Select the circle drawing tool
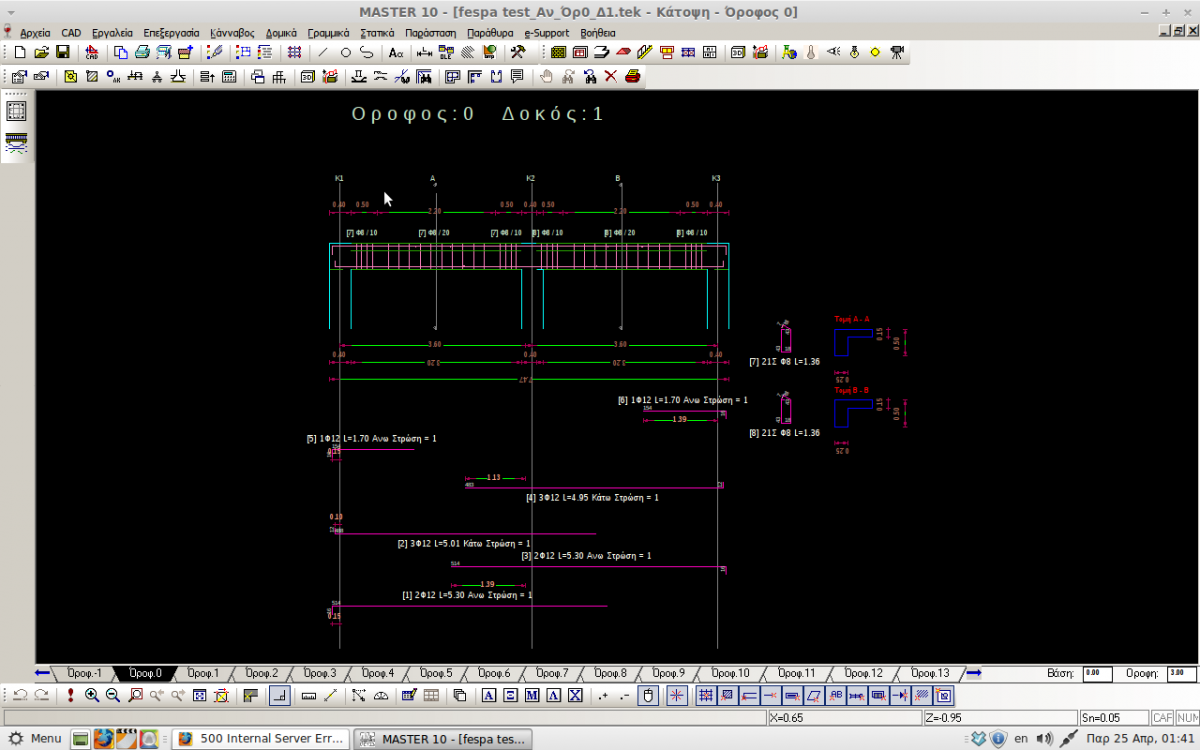 345,52
